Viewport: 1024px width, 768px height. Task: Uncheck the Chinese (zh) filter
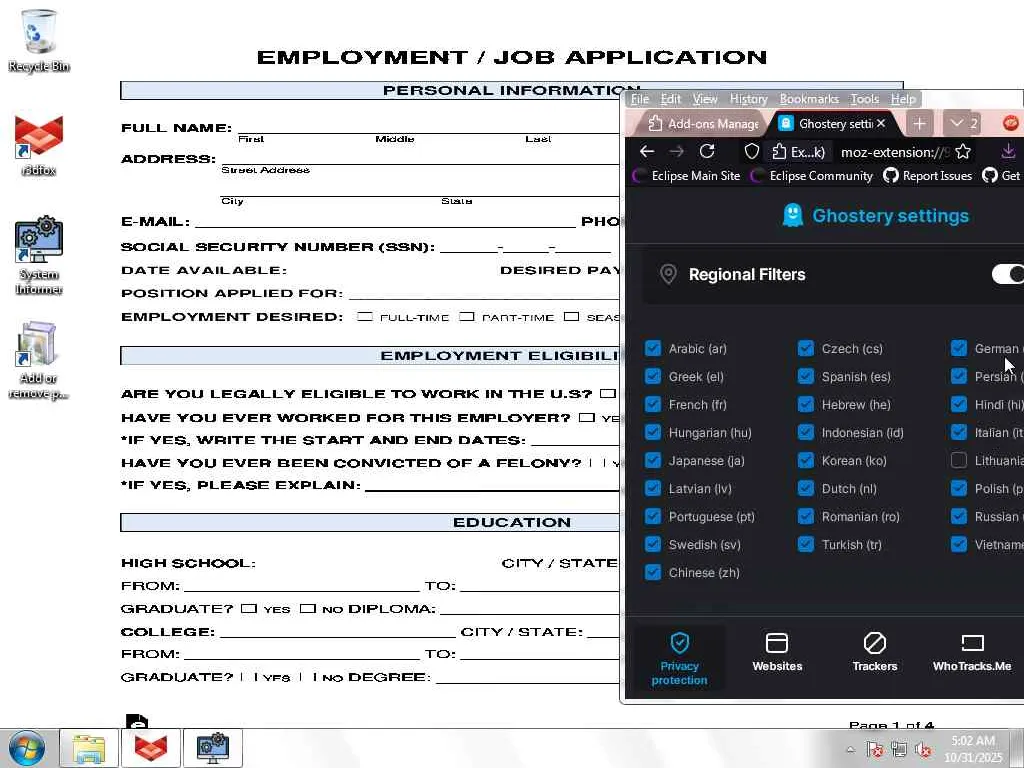coord(652,573)
